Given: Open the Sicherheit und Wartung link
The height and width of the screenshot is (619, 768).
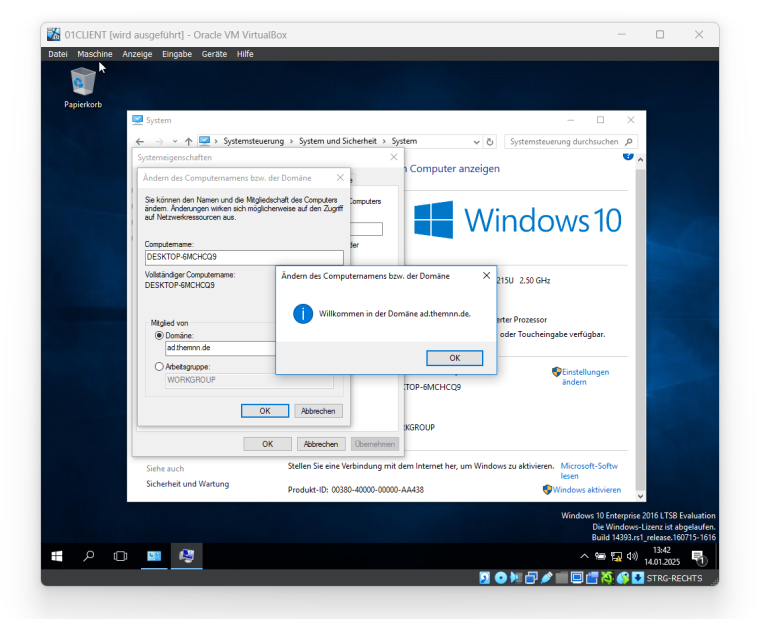Looking at the screenshot, I should click(x=188, y=484).
